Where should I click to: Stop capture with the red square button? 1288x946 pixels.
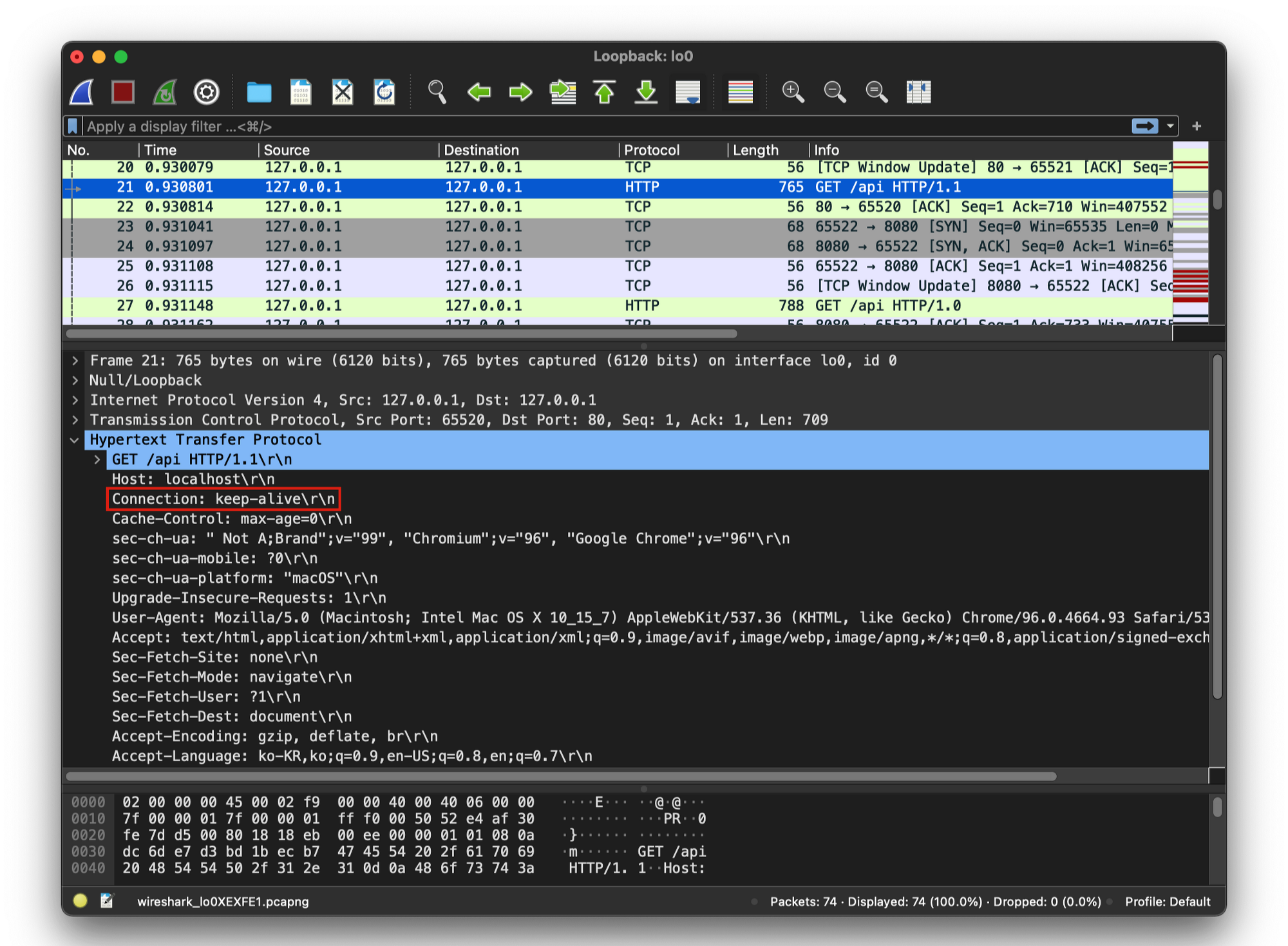coord(123,92)
